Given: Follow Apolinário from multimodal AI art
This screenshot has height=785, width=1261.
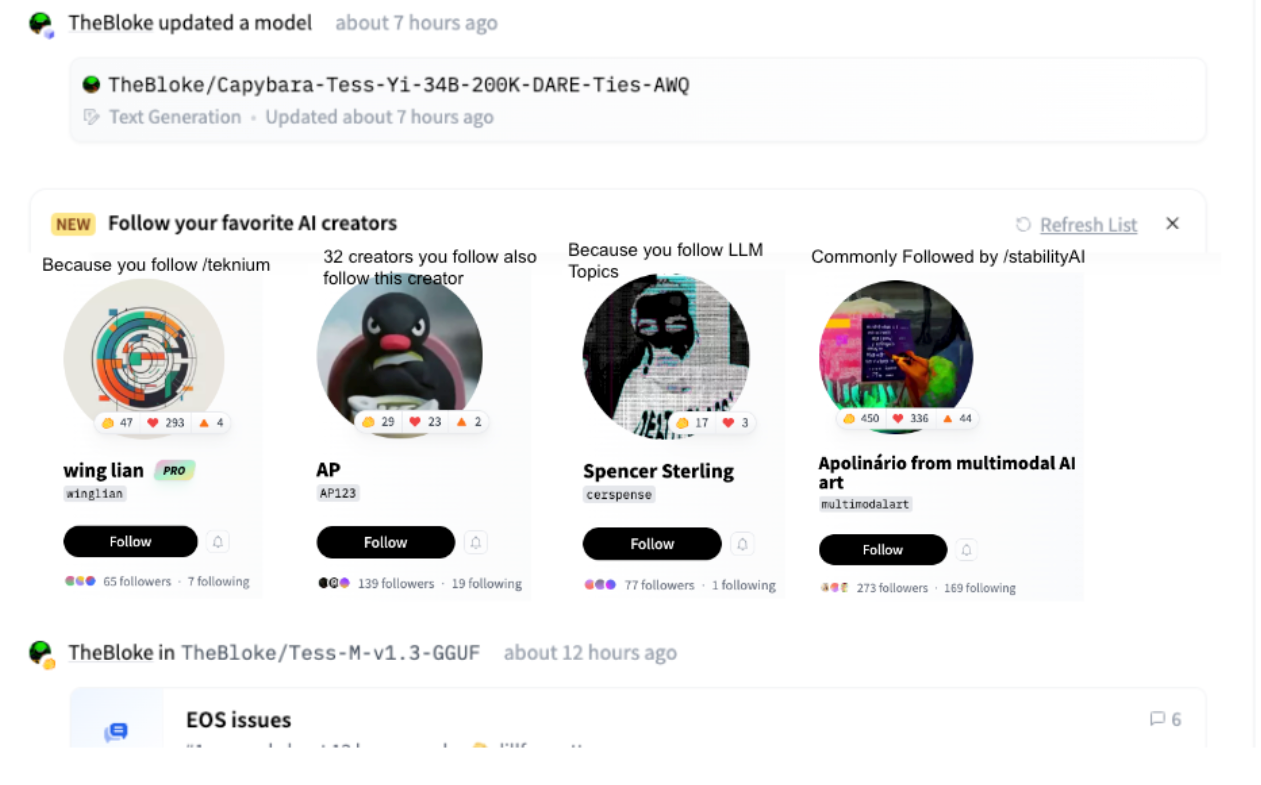Looking at the screenshot, I should pos(882,550).
